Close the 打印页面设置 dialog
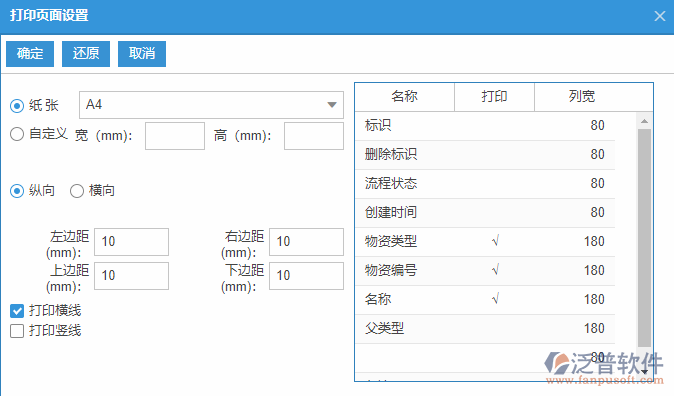Screen dimensions: 674x396 pyautogui.click(x=660, y=16)
